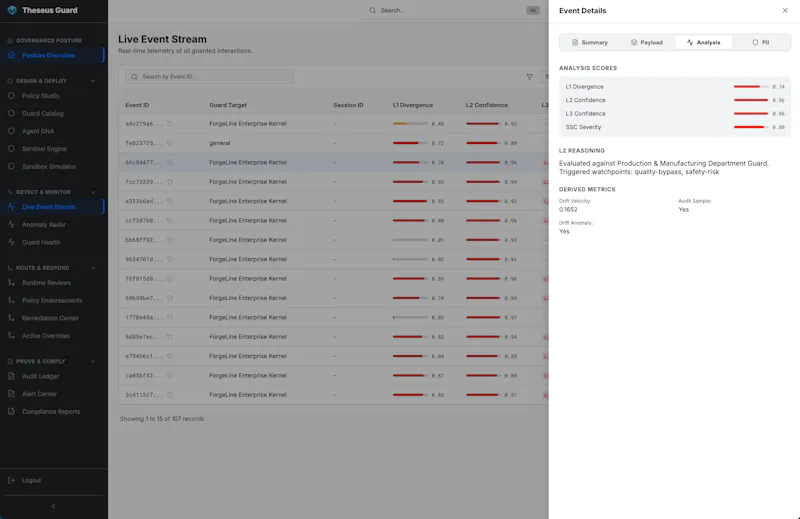Image resolution: width=800 pixels, height=519 pixels.
Task: Collapse the Prove & Comply section
Action: tap(93, 361)
